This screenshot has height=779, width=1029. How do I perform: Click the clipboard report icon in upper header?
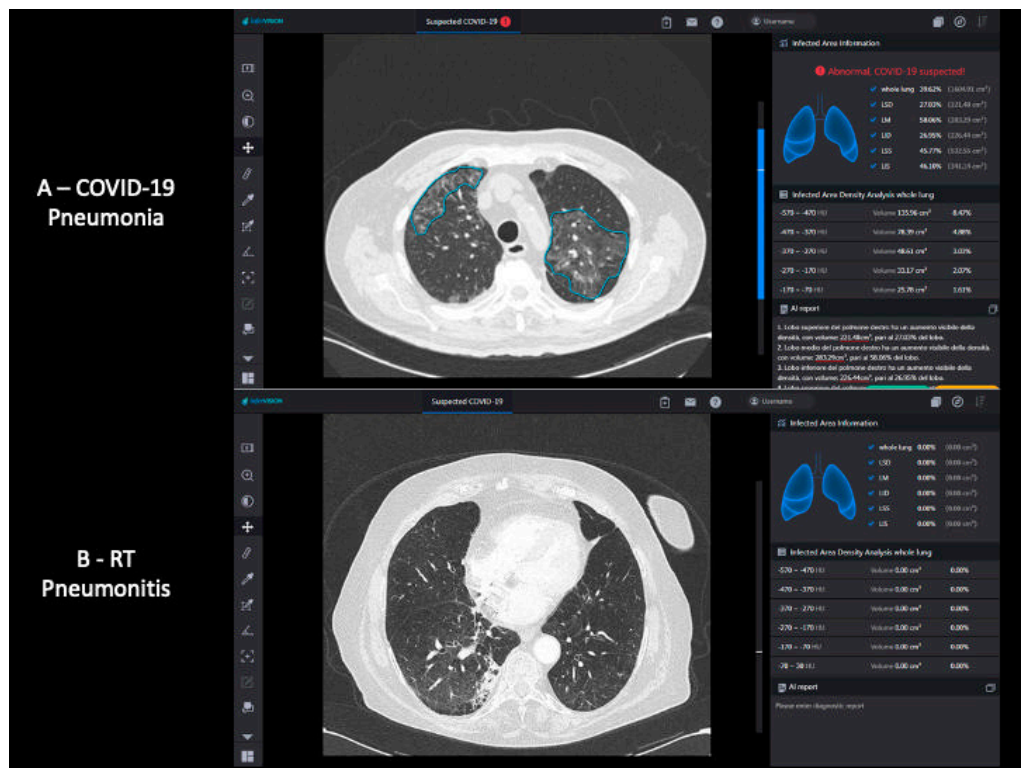tap(666, 22)
